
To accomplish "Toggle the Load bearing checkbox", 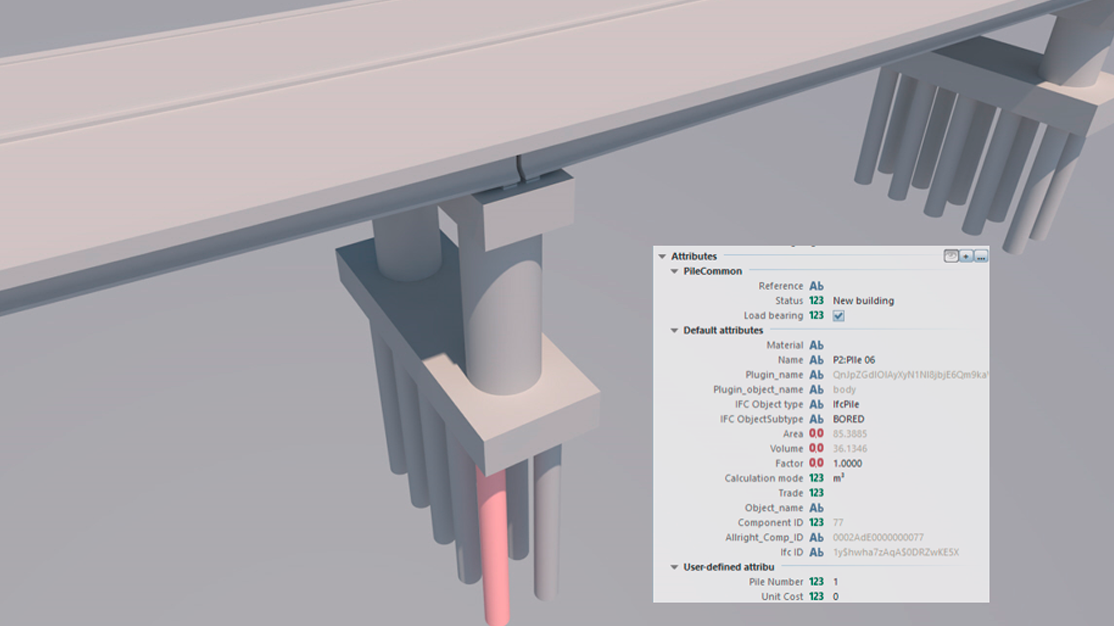I will point(836,315).
